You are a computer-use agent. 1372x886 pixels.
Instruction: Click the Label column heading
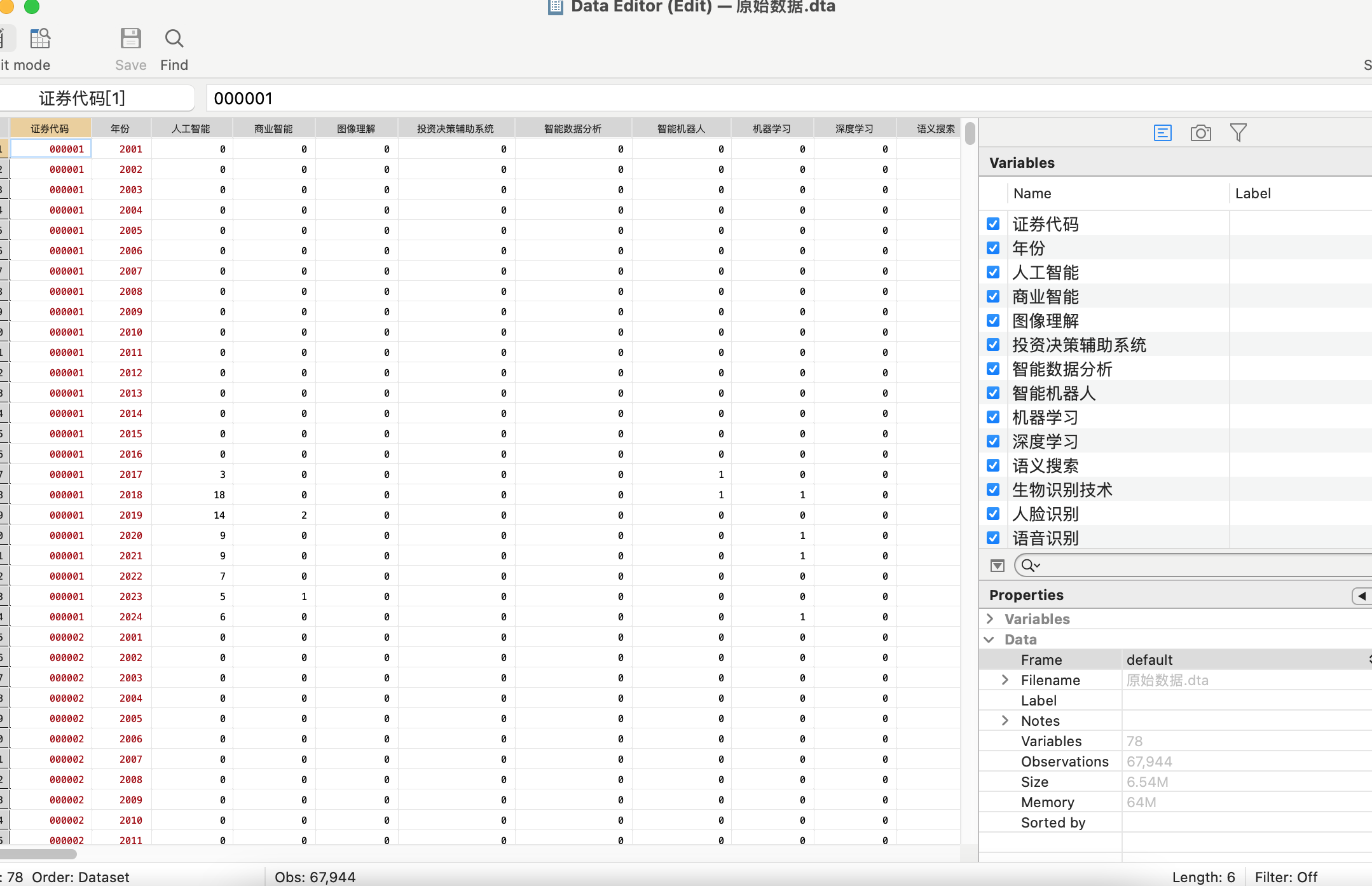click(x=1252, y=193)
